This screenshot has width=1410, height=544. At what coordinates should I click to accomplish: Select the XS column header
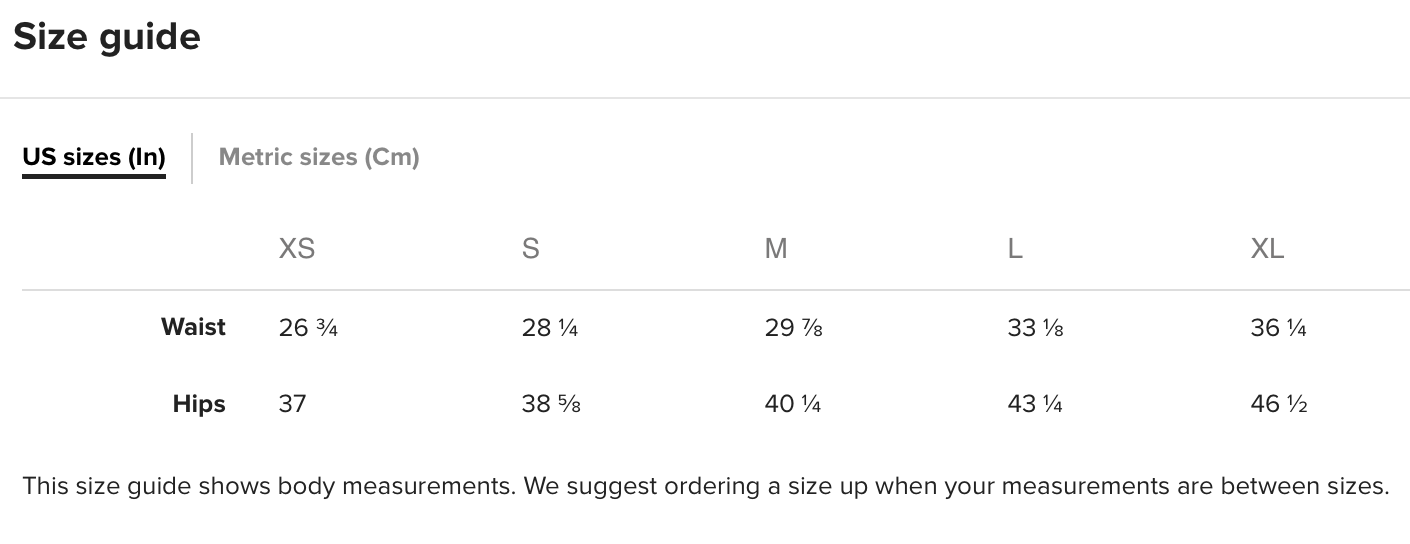point(297,249)
